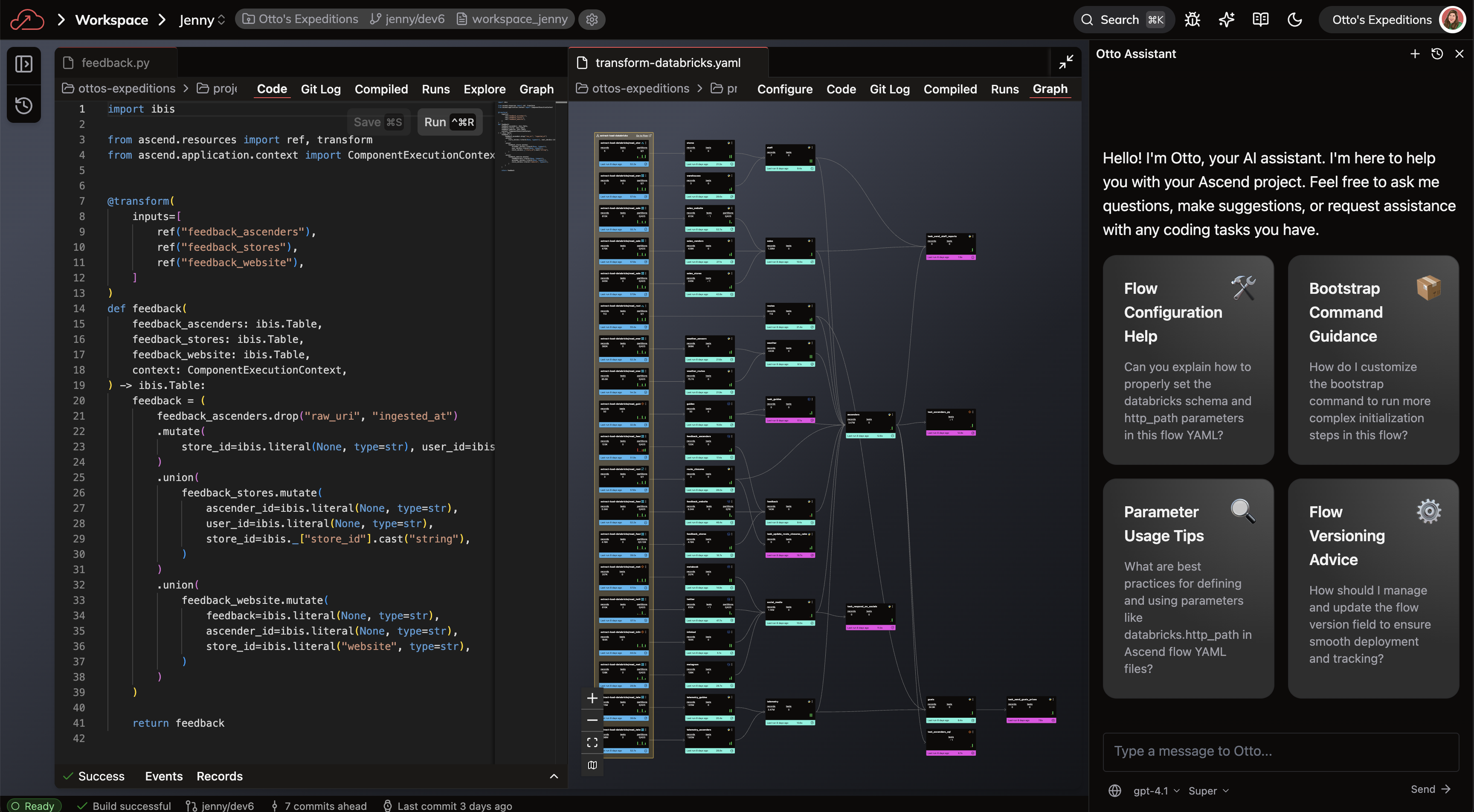Open Runs tab in yaml pane
The width and height of the screenshot is (1474, 812).
tap(1004, 89)
